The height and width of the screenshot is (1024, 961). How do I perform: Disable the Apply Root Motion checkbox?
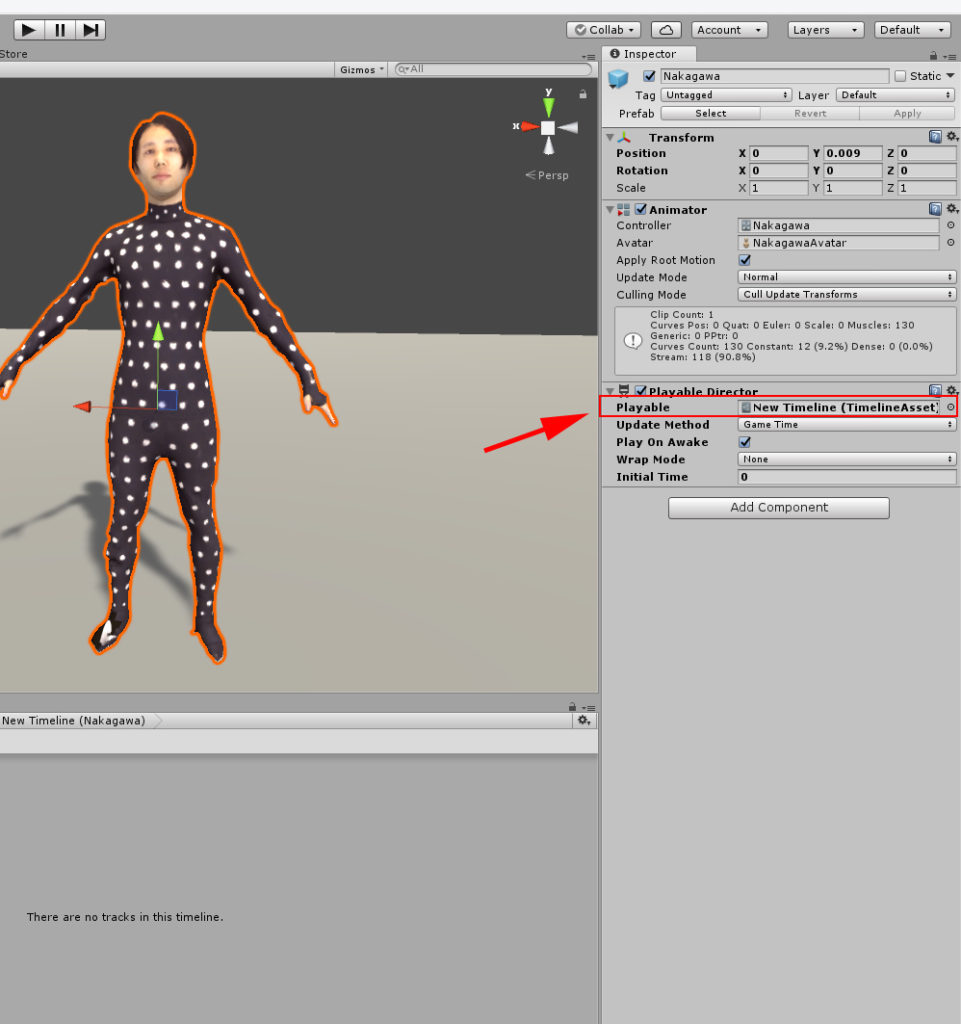[744, 260]
